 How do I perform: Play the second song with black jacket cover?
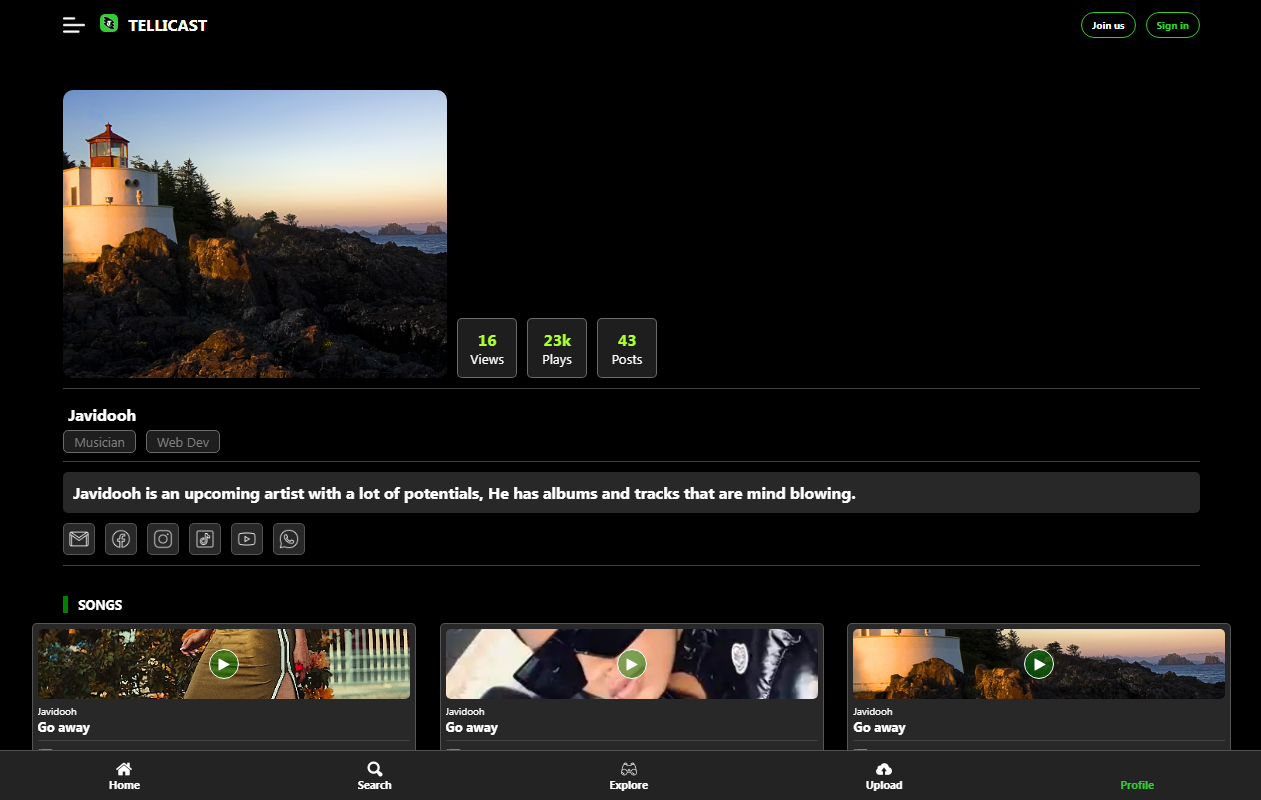coord(631,663)
